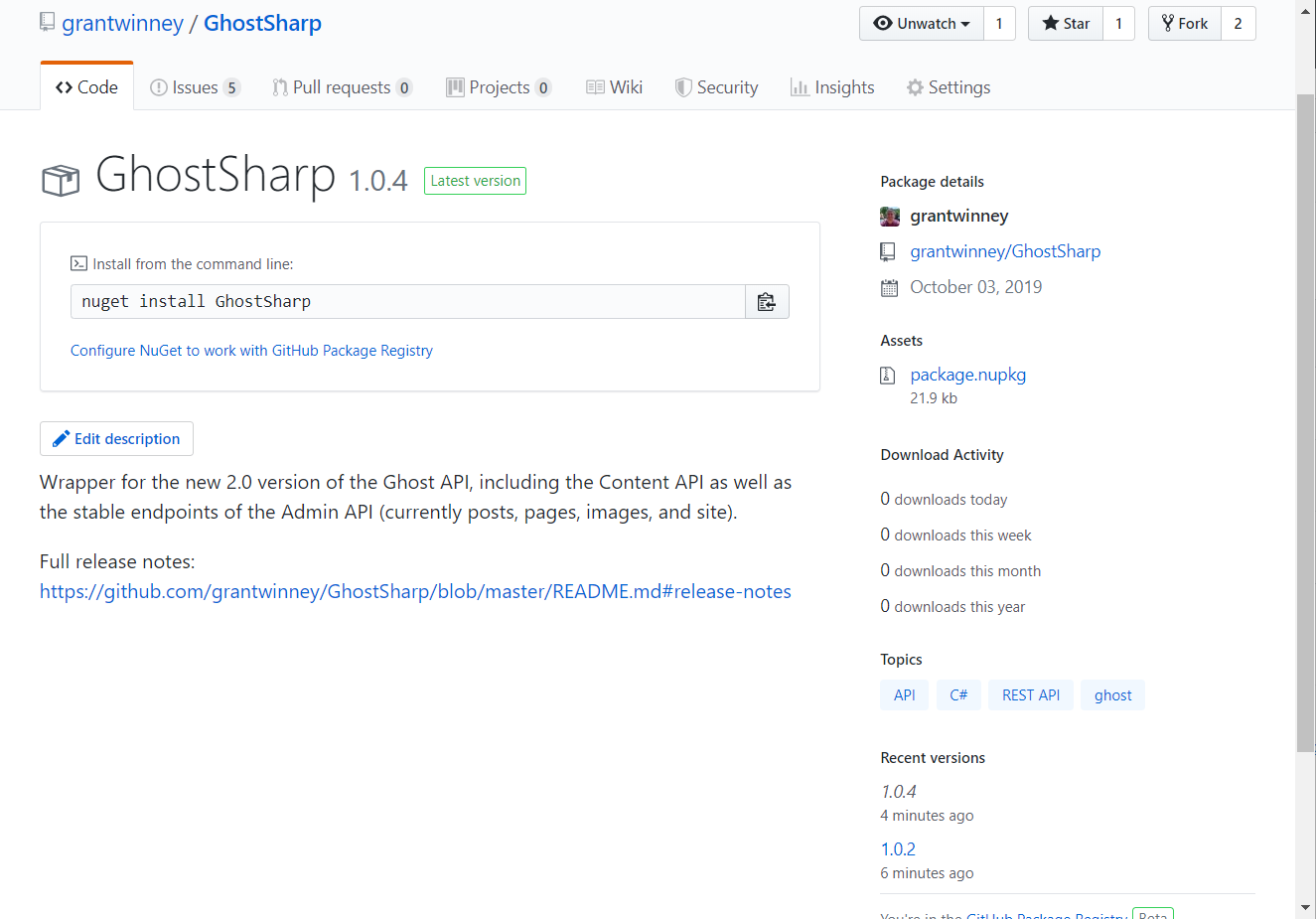1316x919 pixels.
Task: Open the Security tab
Action: tap(716, 87)
